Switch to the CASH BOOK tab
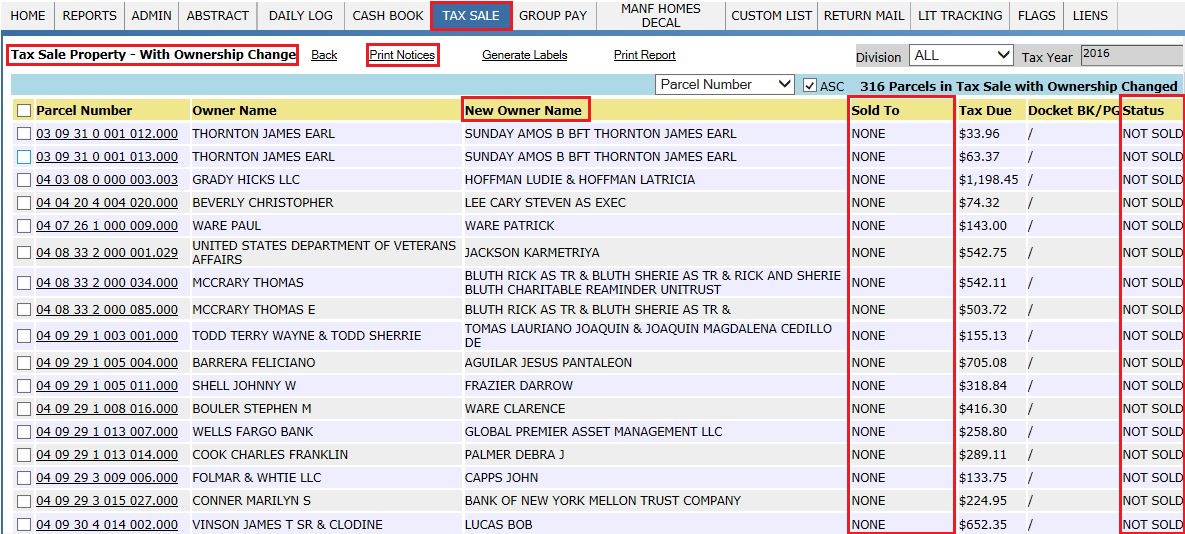The height and width of the screenshot is (534, 1185). [387, 16]
